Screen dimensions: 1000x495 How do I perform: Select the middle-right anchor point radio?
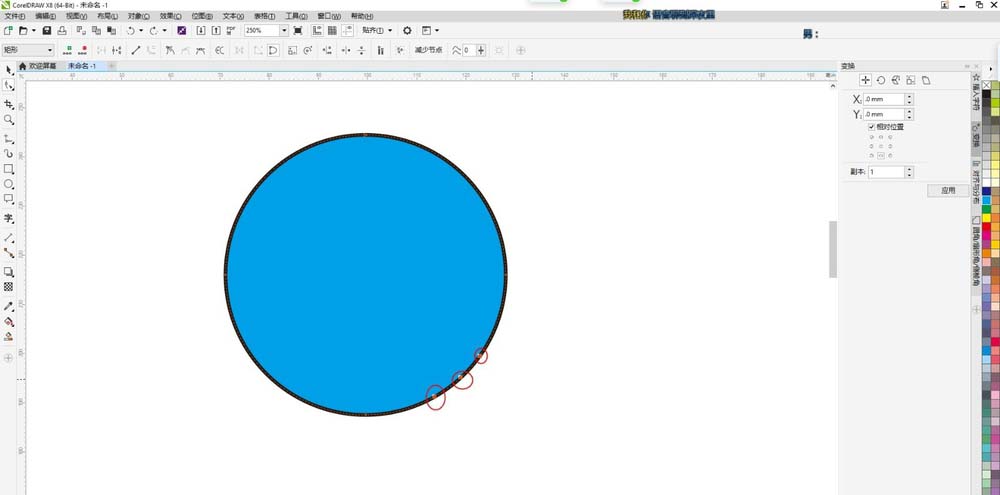coord(890,146)
